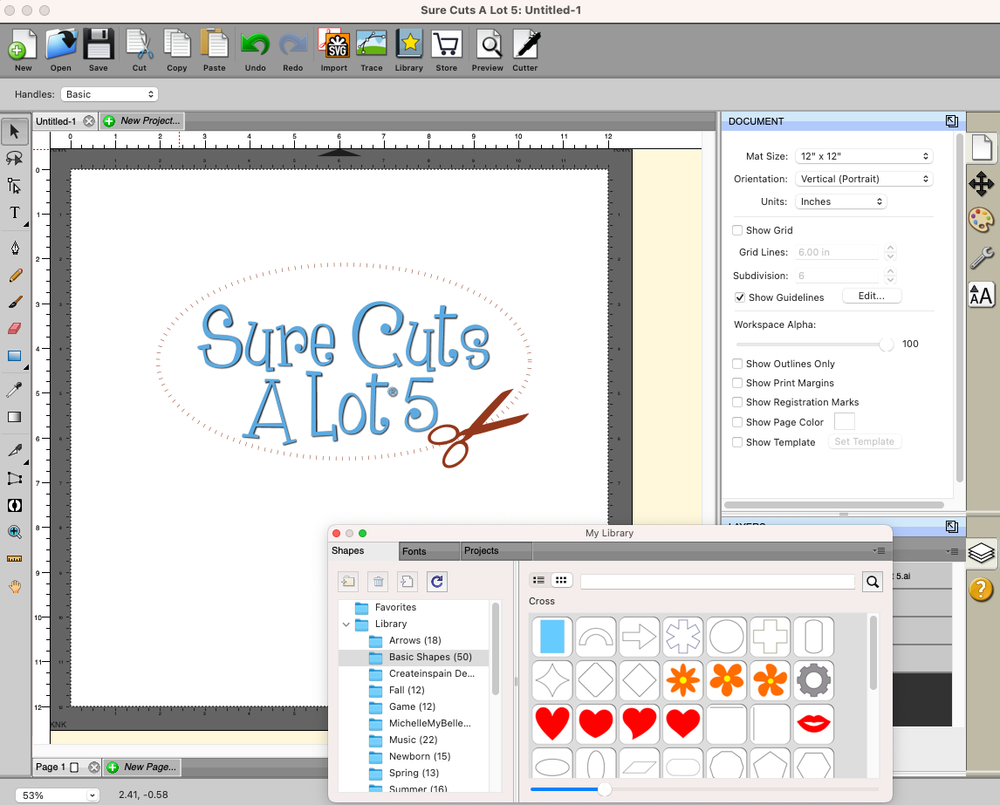Launch the cut Preview
Image resolution: width=1000 pixels, height=805 pixels.
click(x=488, y=45)
